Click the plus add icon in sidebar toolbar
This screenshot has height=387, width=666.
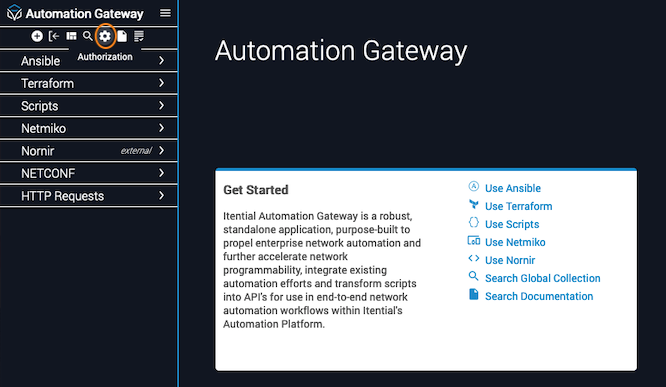click(37, 36)
